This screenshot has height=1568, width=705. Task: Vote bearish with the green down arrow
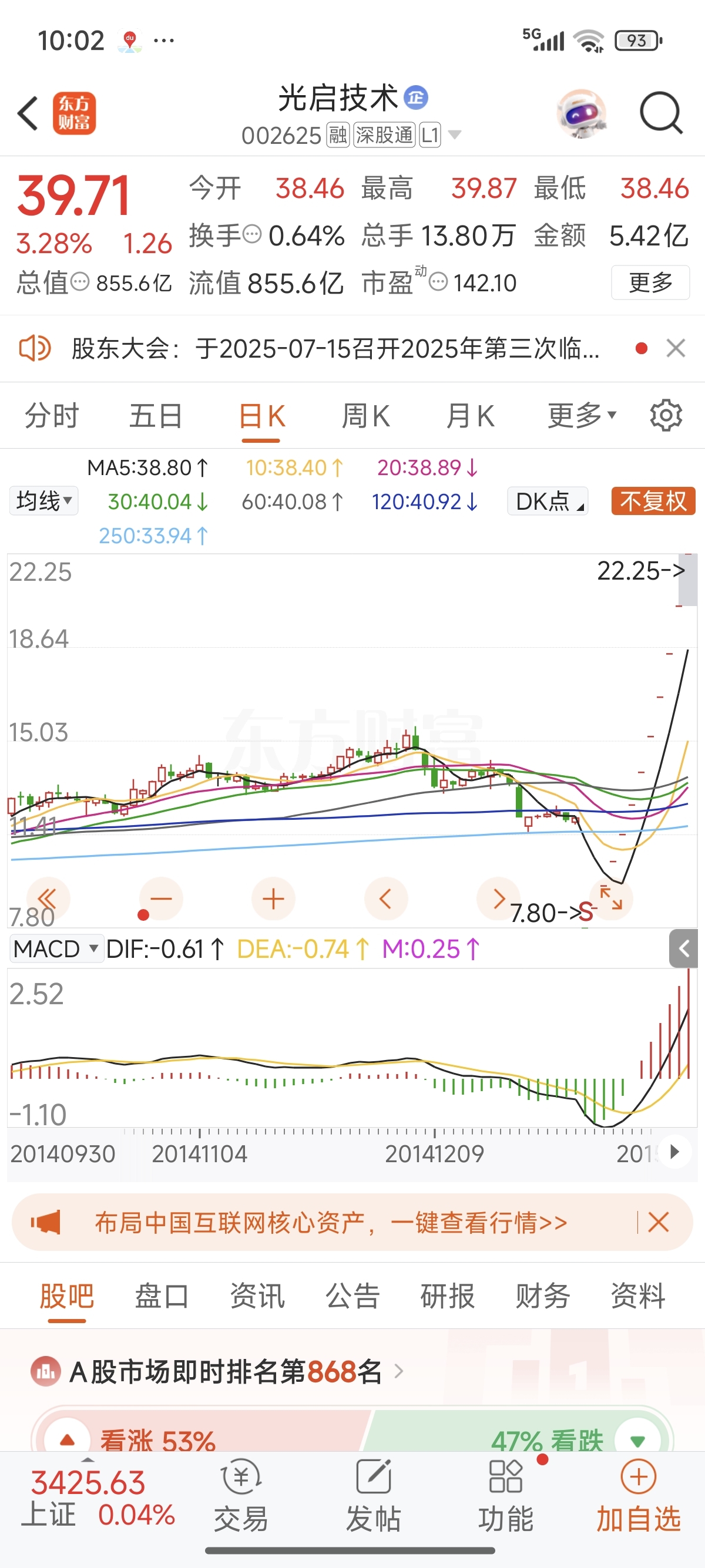point(637,1440)
